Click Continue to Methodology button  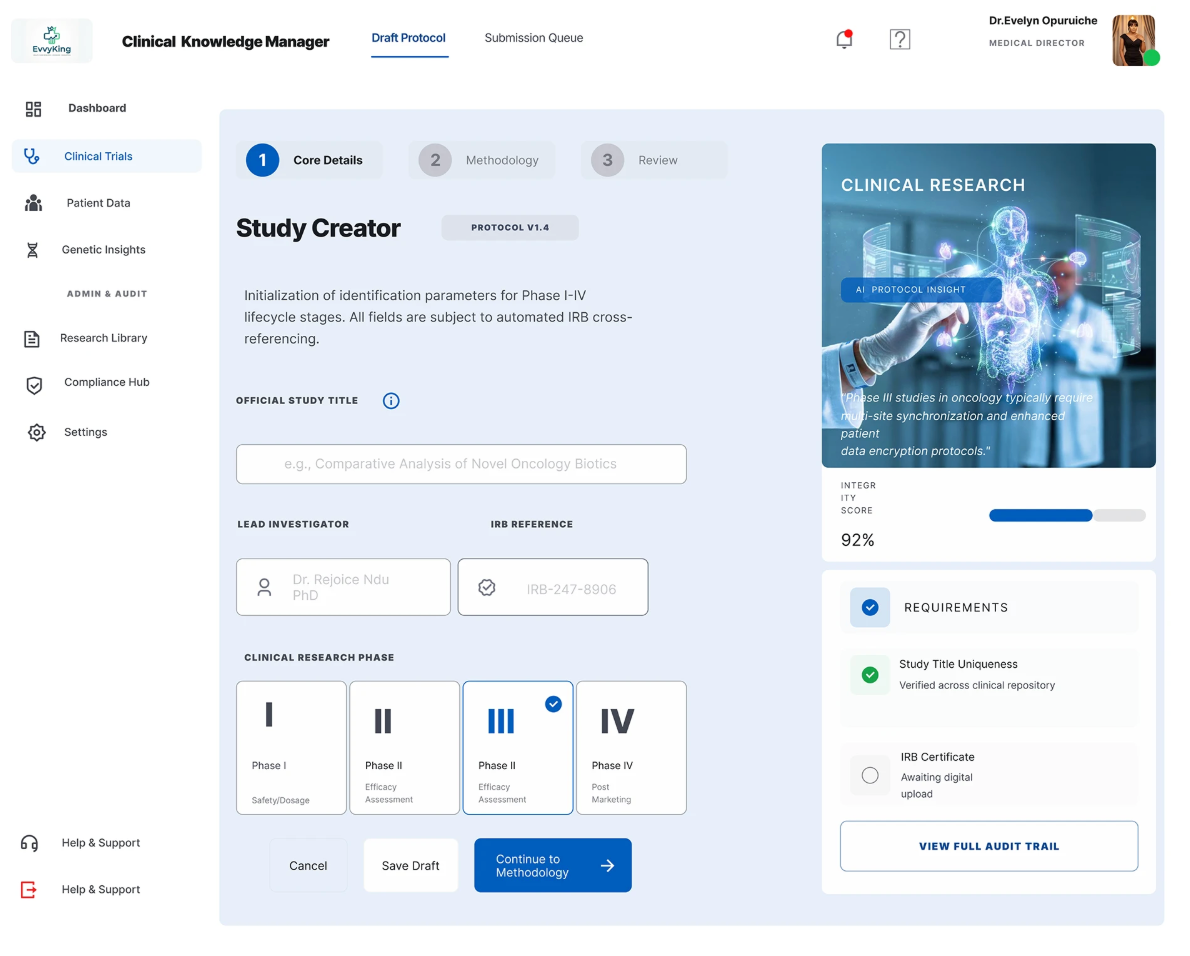[552, 865]
